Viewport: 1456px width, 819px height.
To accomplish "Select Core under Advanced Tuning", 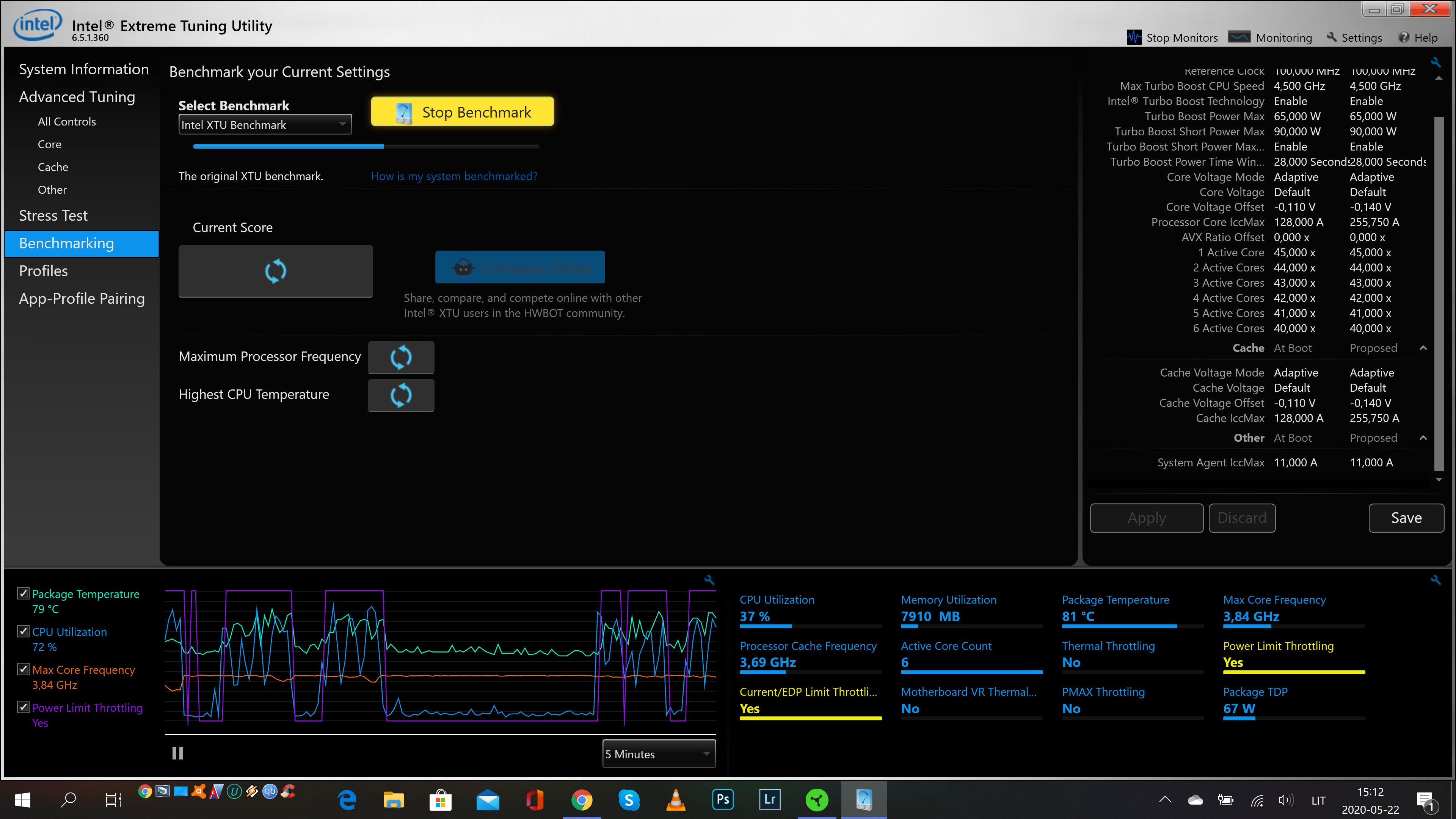I will pos(50,144).
